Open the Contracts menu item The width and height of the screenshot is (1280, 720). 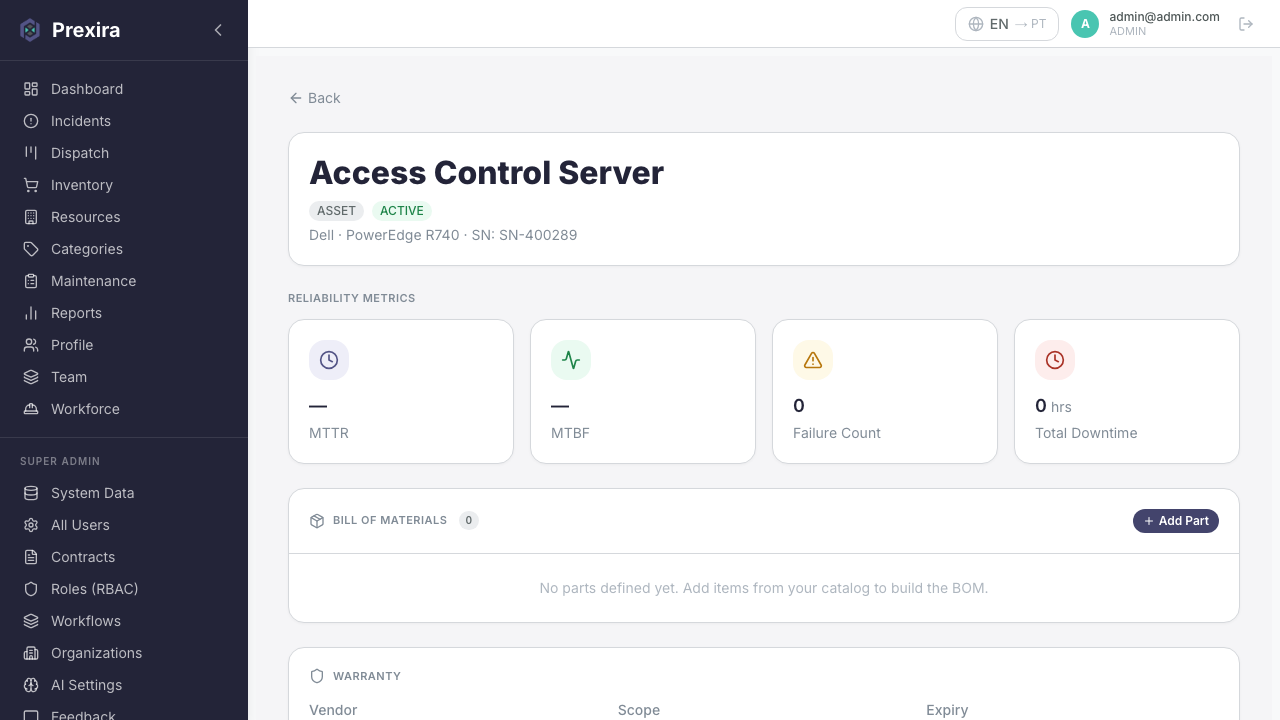pos(124,557)
